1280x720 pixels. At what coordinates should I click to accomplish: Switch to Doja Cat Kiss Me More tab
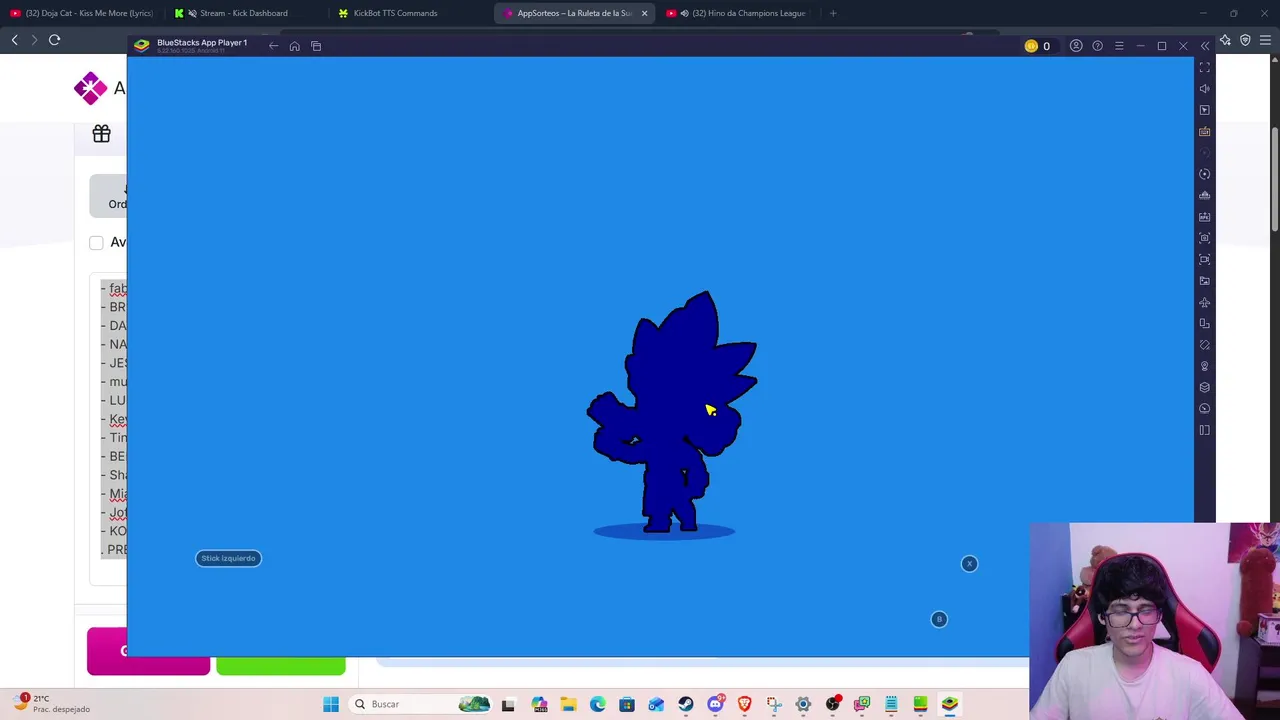click(82, 13)
